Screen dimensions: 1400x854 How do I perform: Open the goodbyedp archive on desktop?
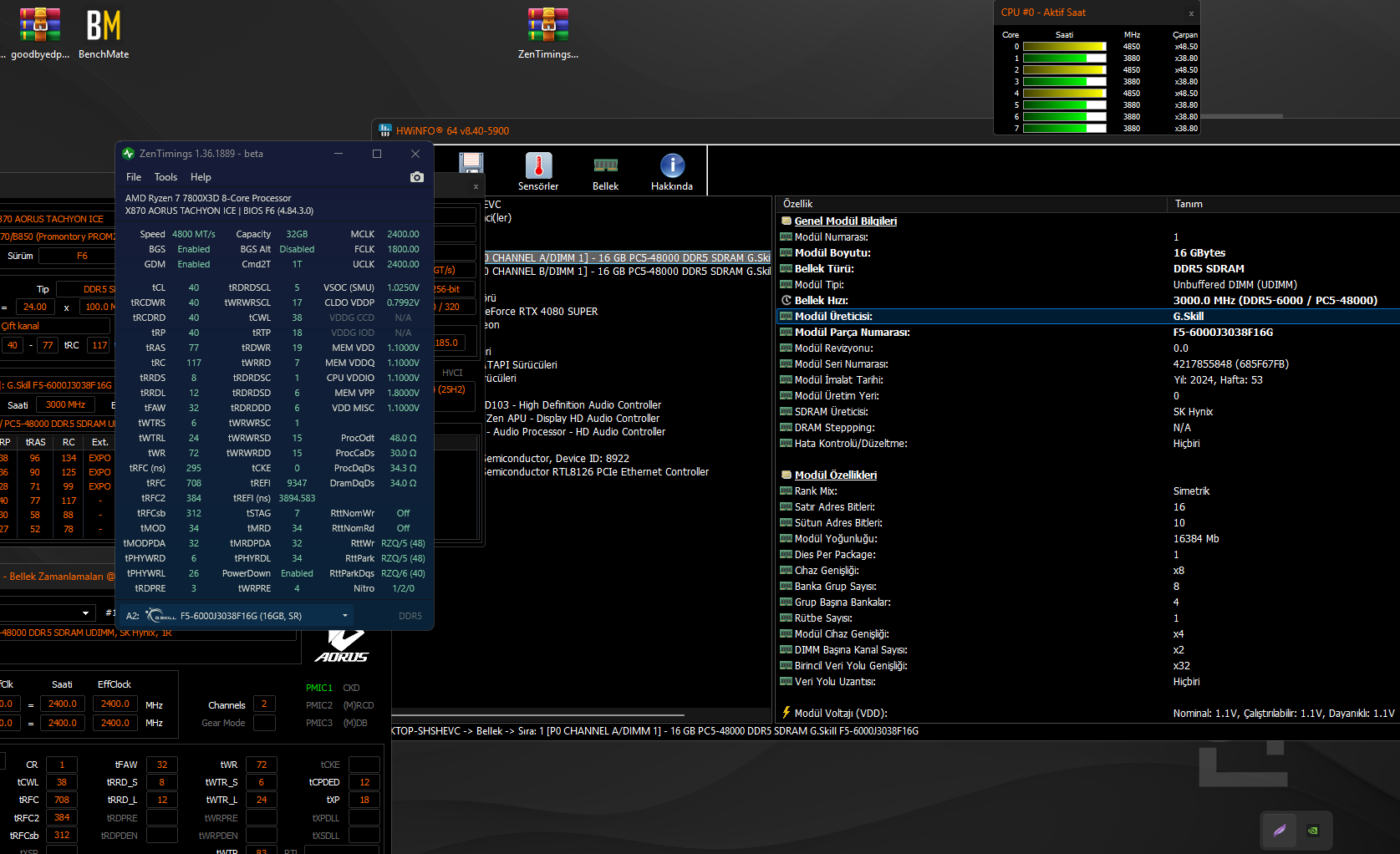click(39, 34)
